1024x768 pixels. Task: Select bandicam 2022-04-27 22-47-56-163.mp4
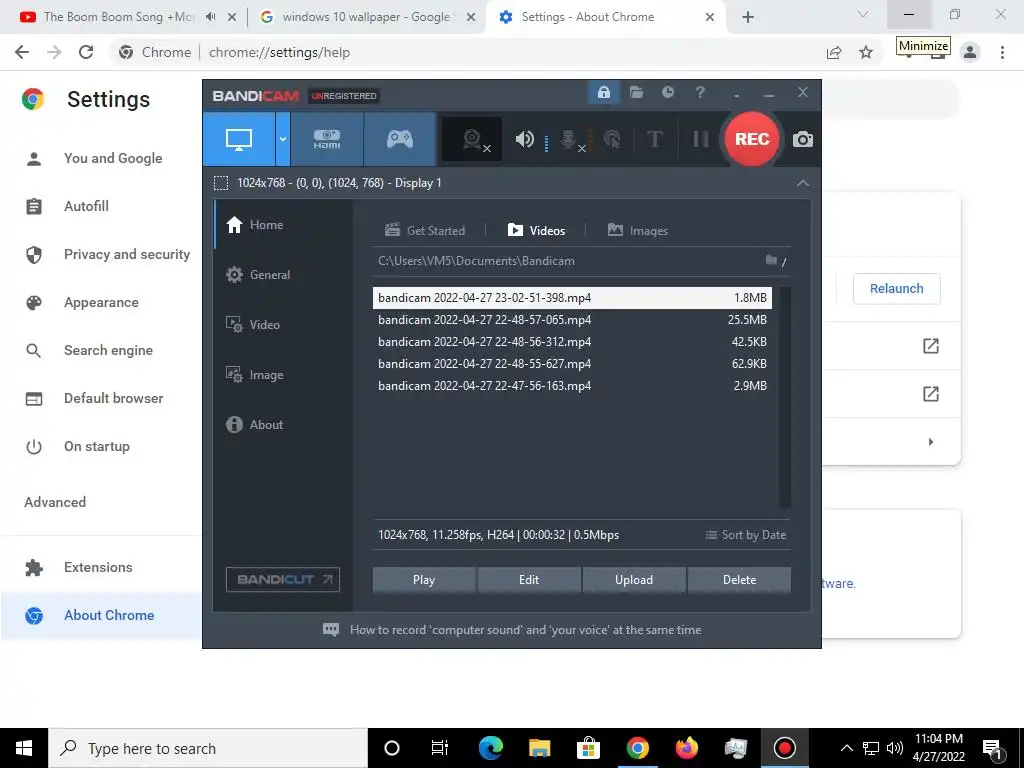[572, 386]
